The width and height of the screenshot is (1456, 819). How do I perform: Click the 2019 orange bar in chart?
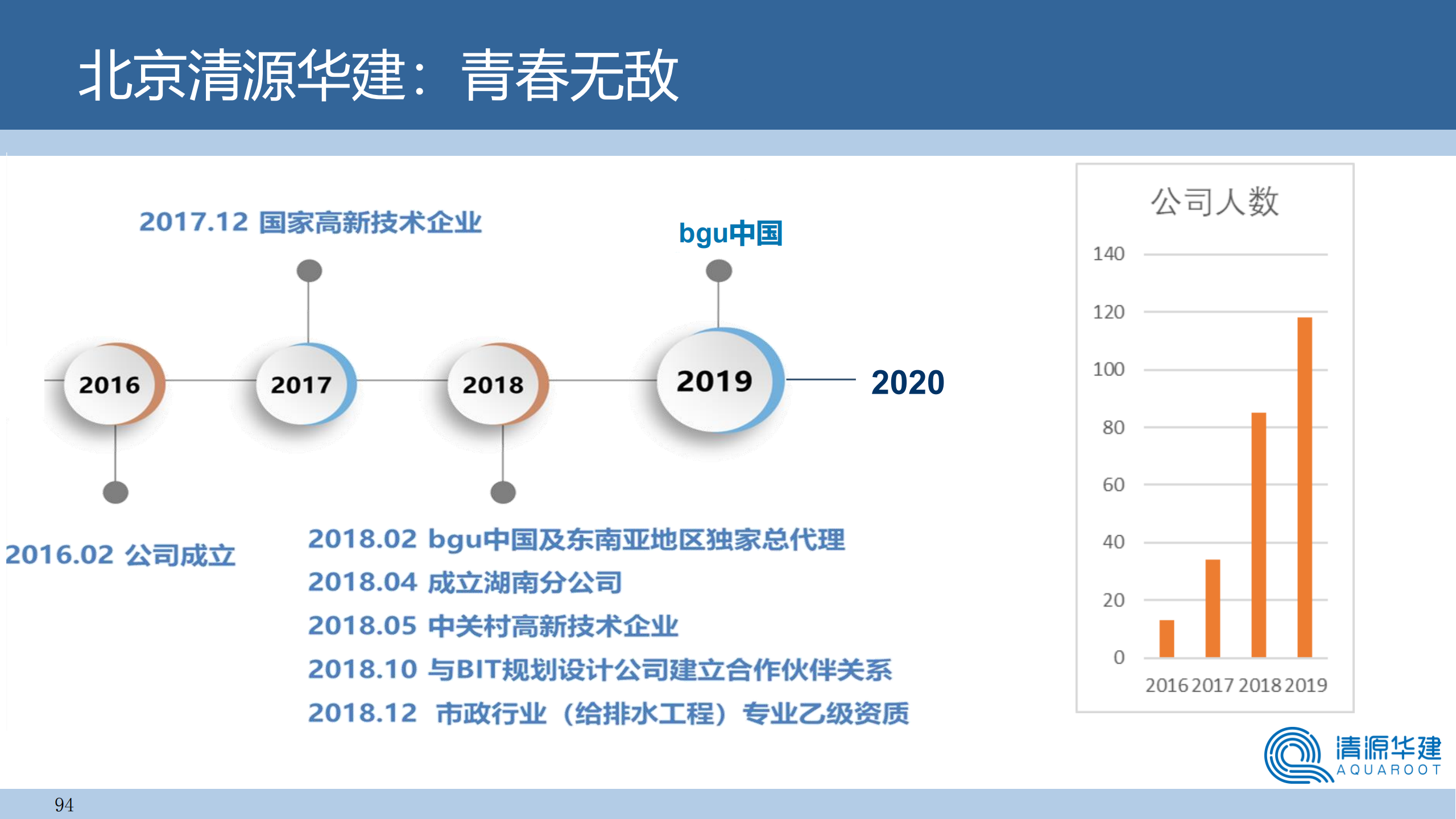(x=1305, y=487)
